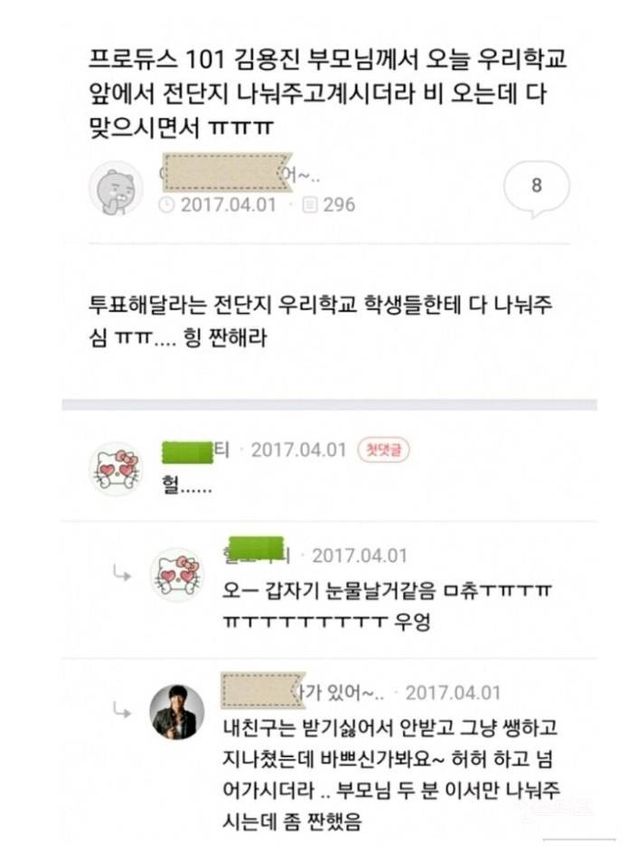640x852 pixels.
Task: Open the post title about 프로듀스 101 김용진
Action: coord(328,93)
